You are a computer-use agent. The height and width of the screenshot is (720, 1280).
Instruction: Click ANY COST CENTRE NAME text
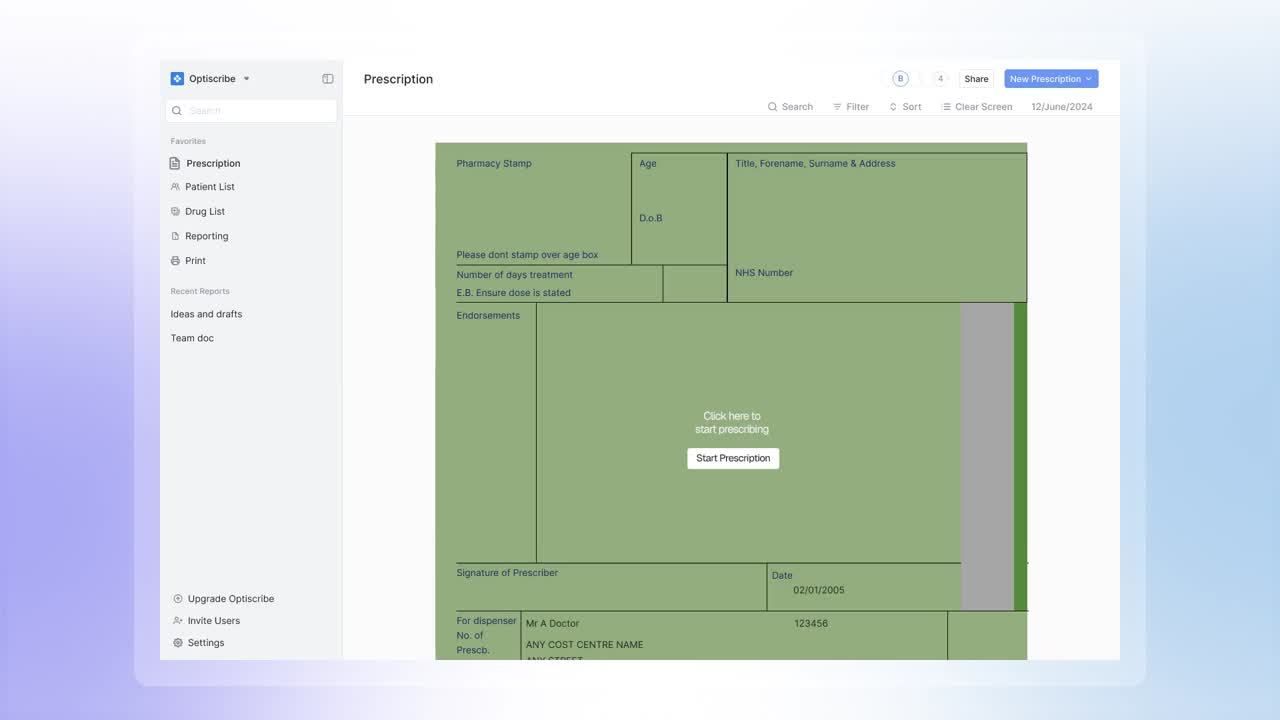pos(584,645)
